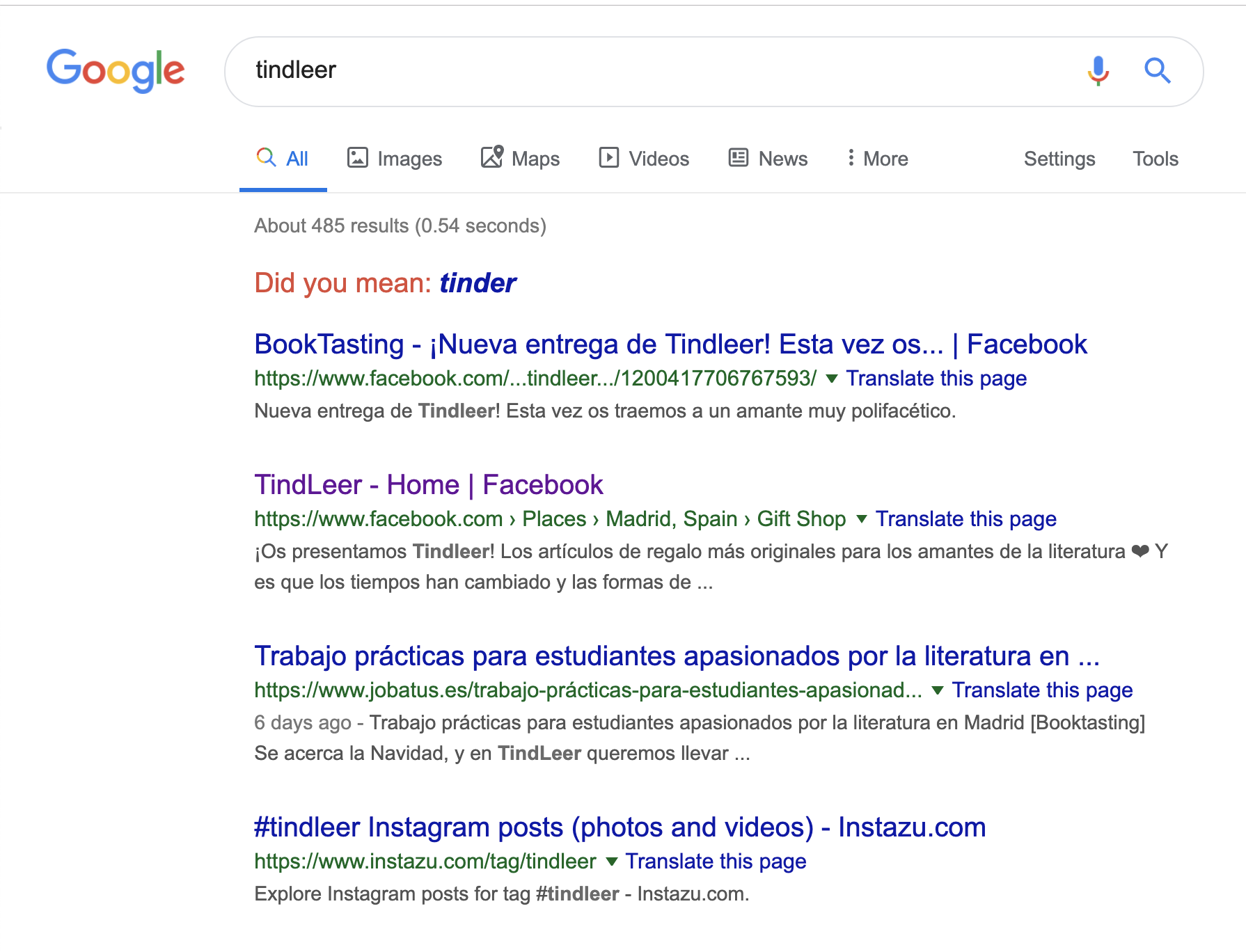The height and width of the screenshot is (952, 1246).
Task: Open search Settings
Action: coord(1059,159)
